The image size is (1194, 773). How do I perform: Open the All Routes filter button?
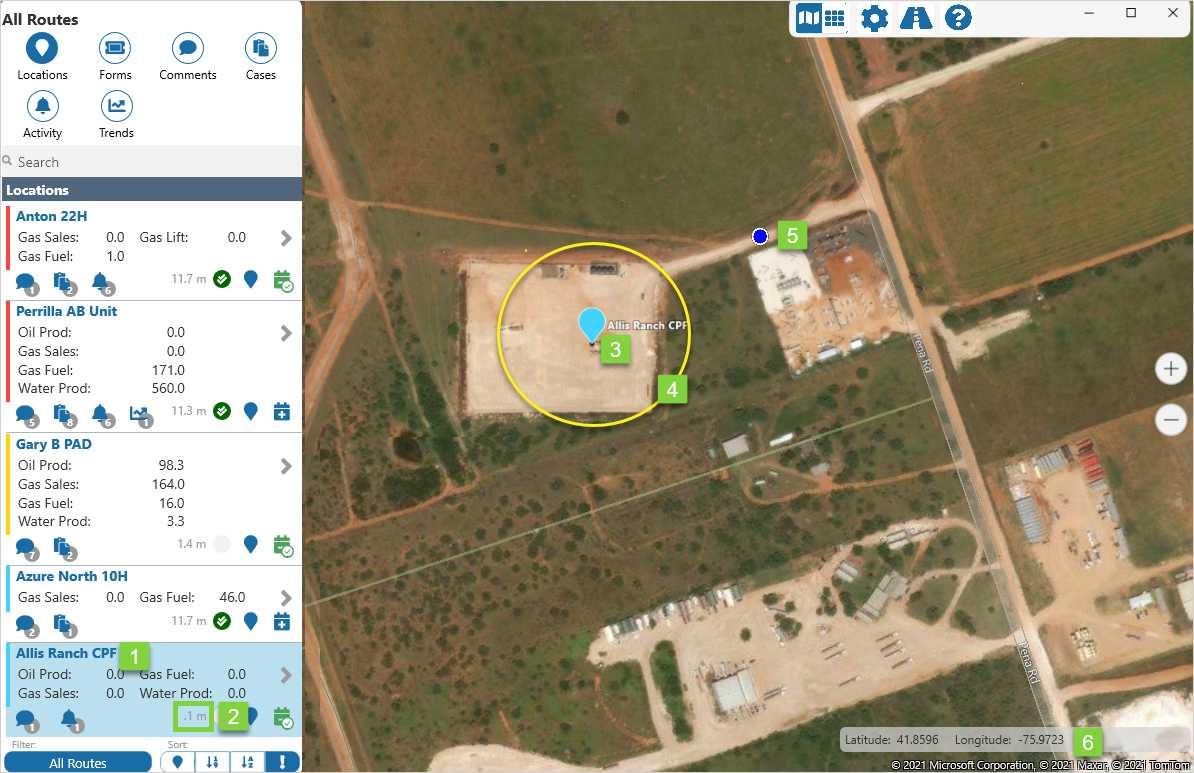coord(78,762)
